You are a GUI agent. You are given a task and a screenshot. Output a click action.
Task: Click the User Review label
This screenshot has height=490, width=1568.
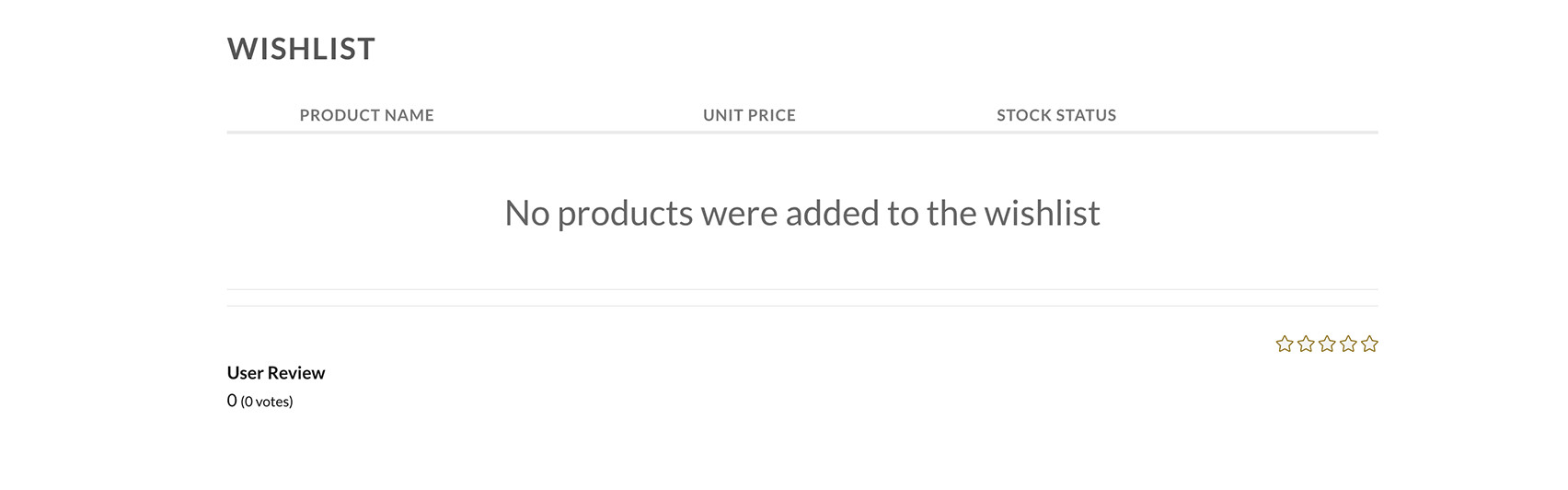(x=275, y=373)
